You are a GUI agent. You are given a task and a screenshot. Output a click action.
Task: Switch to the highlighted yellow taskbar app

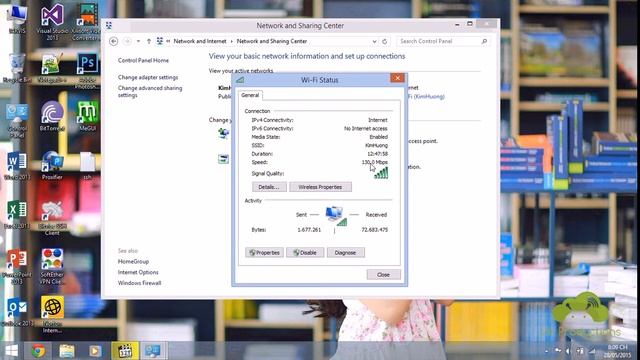tap(125, 351)
